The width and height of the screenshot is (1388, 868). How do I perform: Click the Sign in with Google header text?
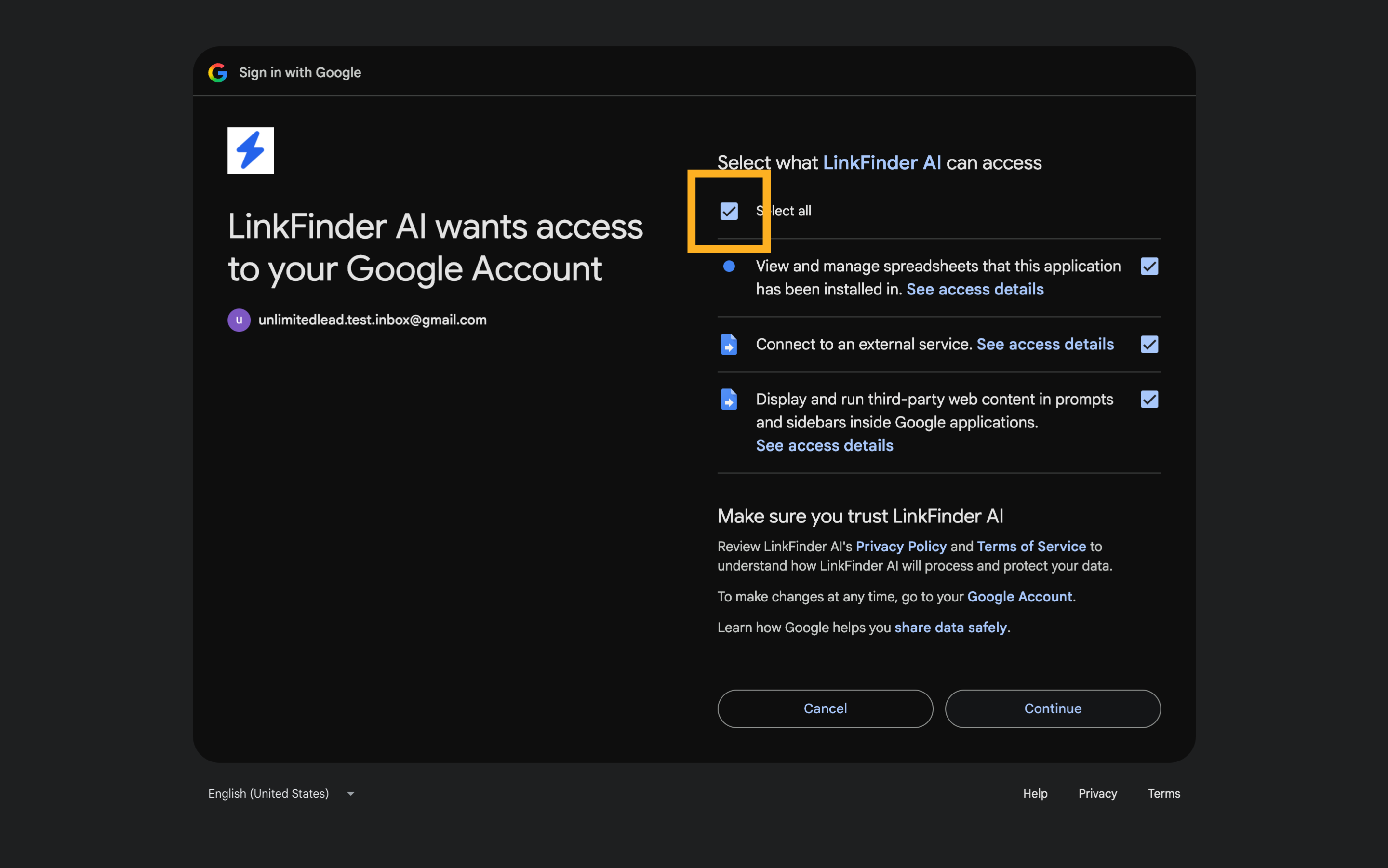pos(300,73)
